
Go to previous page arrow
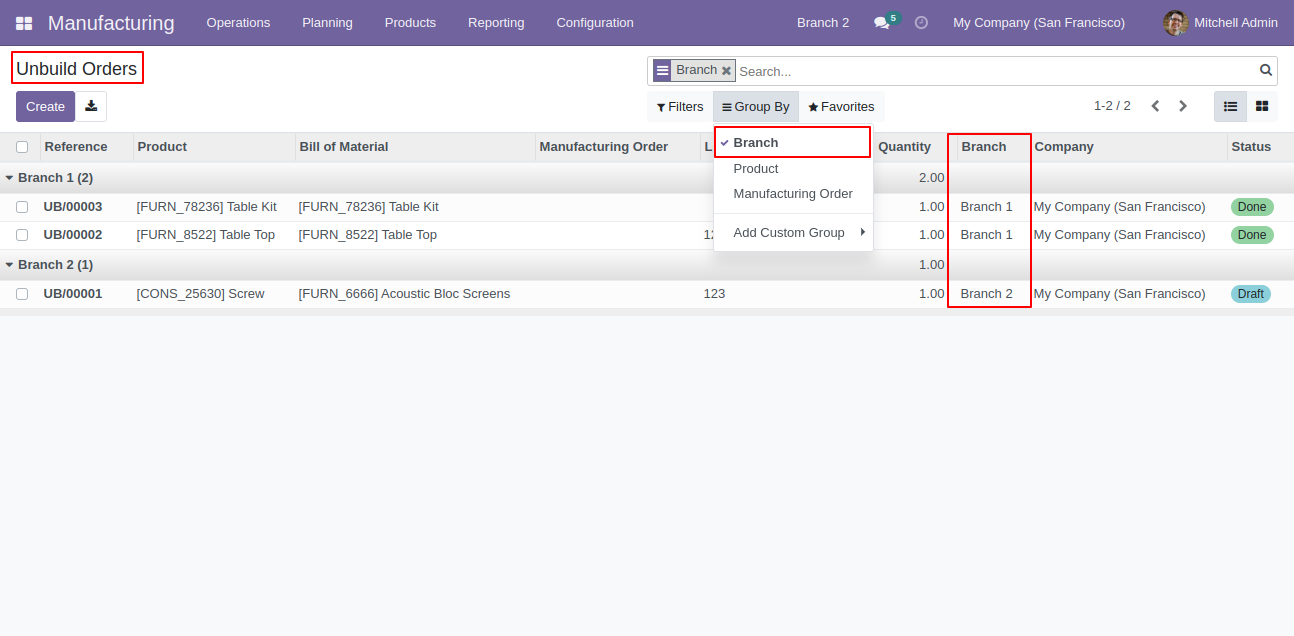(x=1155, y=106)
